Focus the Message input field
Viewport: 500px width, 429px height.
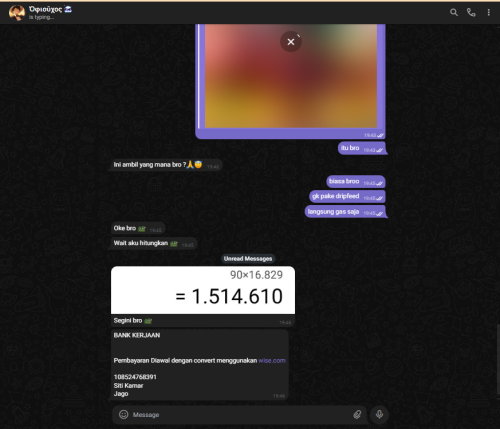[239, 415]
